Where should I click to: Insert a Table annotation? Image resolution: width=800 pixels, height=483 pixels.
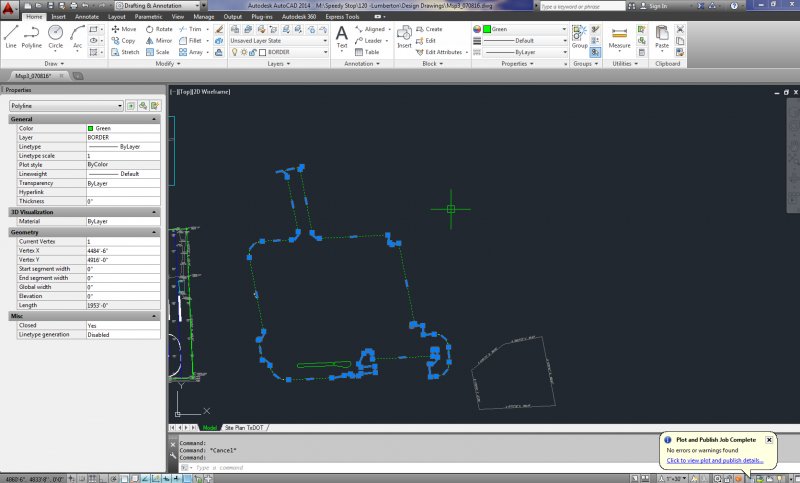click(367, 52)
